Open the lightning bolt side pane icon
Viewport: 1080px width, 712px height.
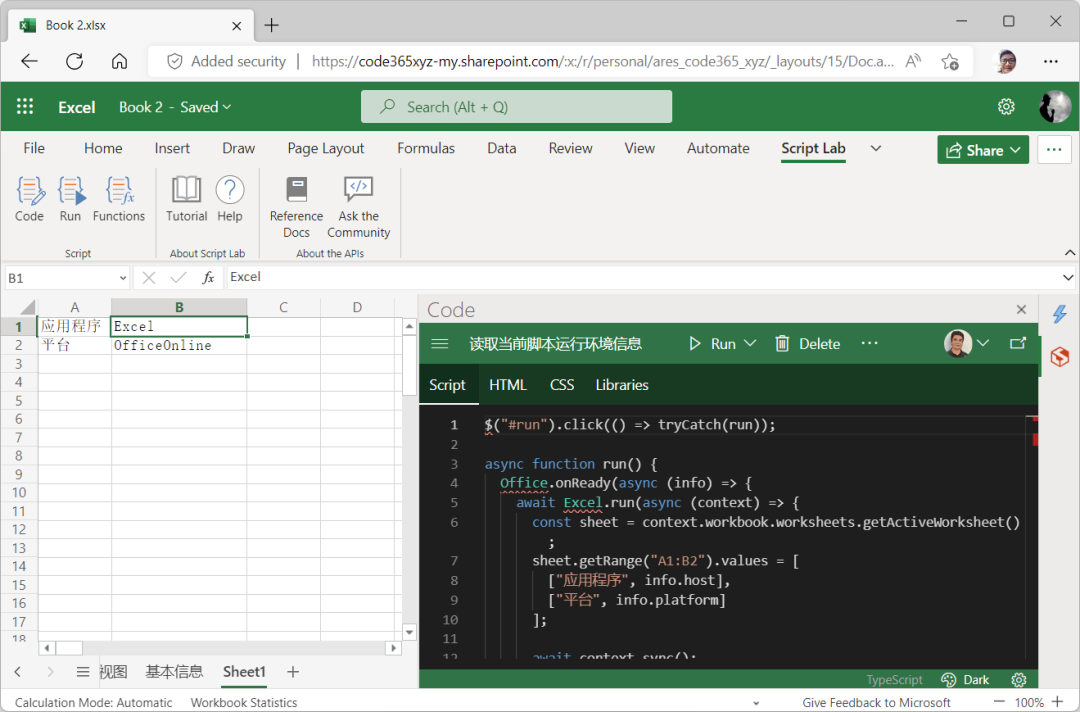1060,314
